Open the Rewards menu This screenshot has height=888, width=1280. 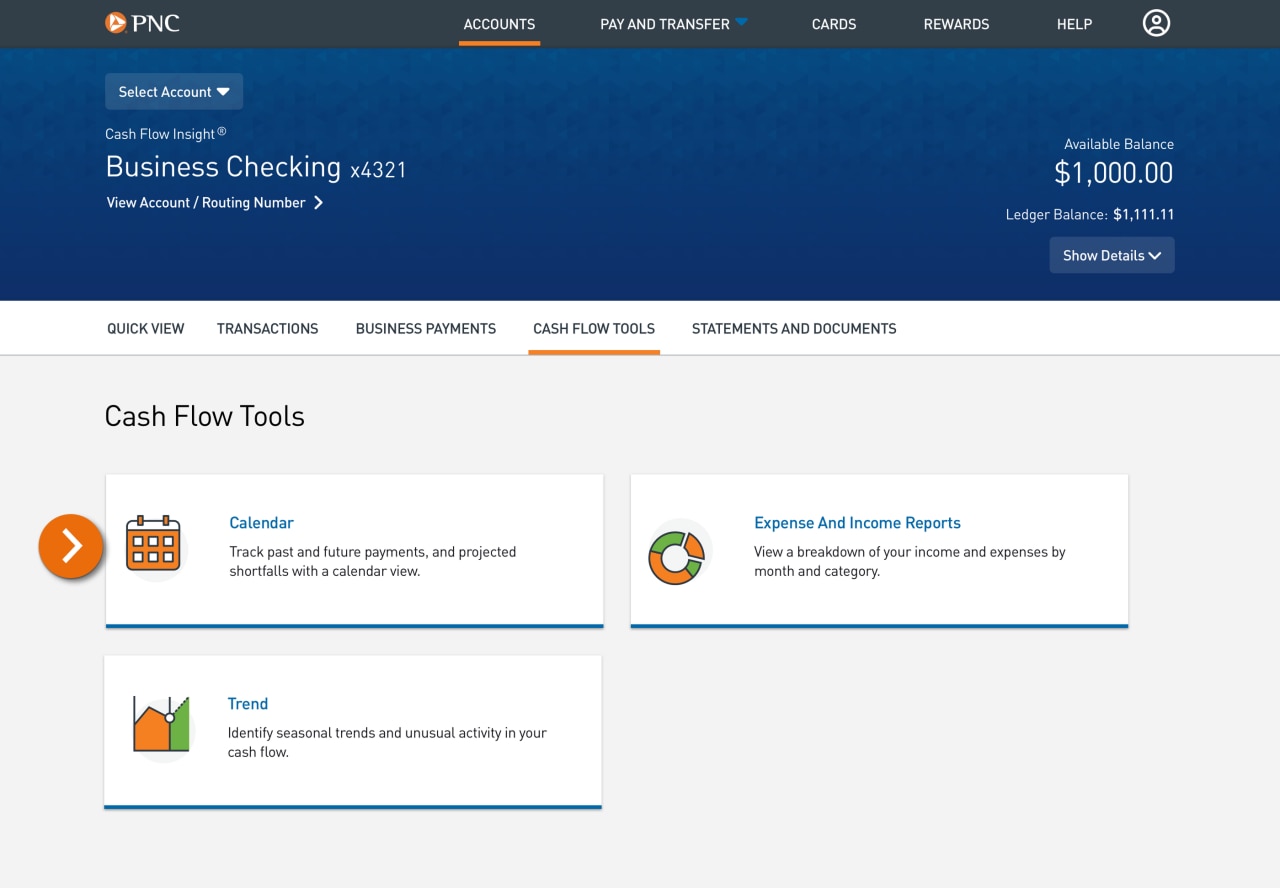pos(956,24)
